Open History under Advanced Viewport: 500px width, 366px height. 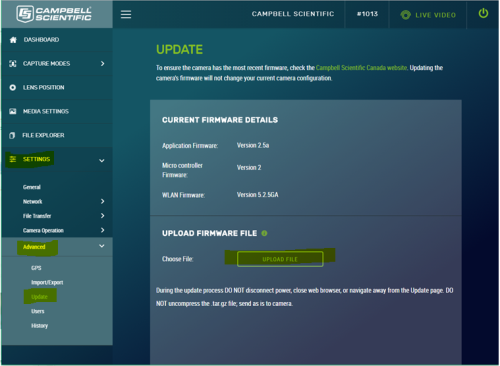click(40, 326)
